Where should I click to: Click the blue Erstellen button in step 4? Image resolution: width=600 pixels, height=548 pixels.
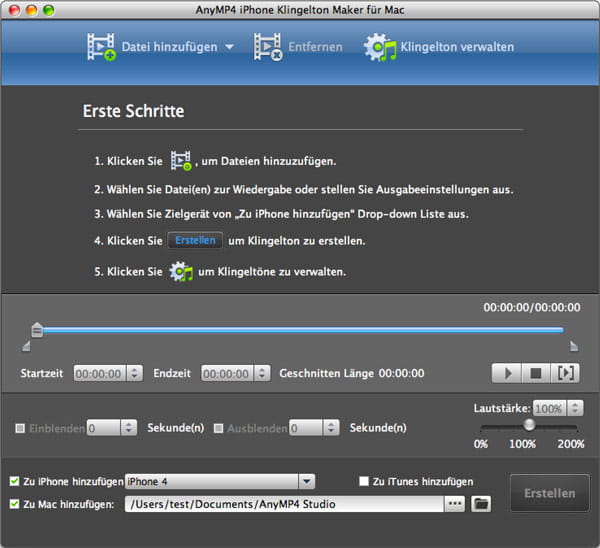pos(195,240)
